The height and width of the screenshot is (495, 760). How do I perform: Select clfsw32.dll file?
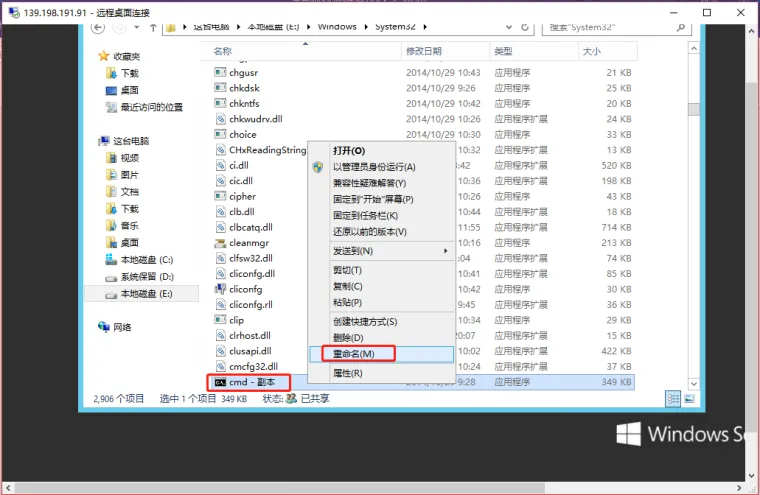coord(243,258)
